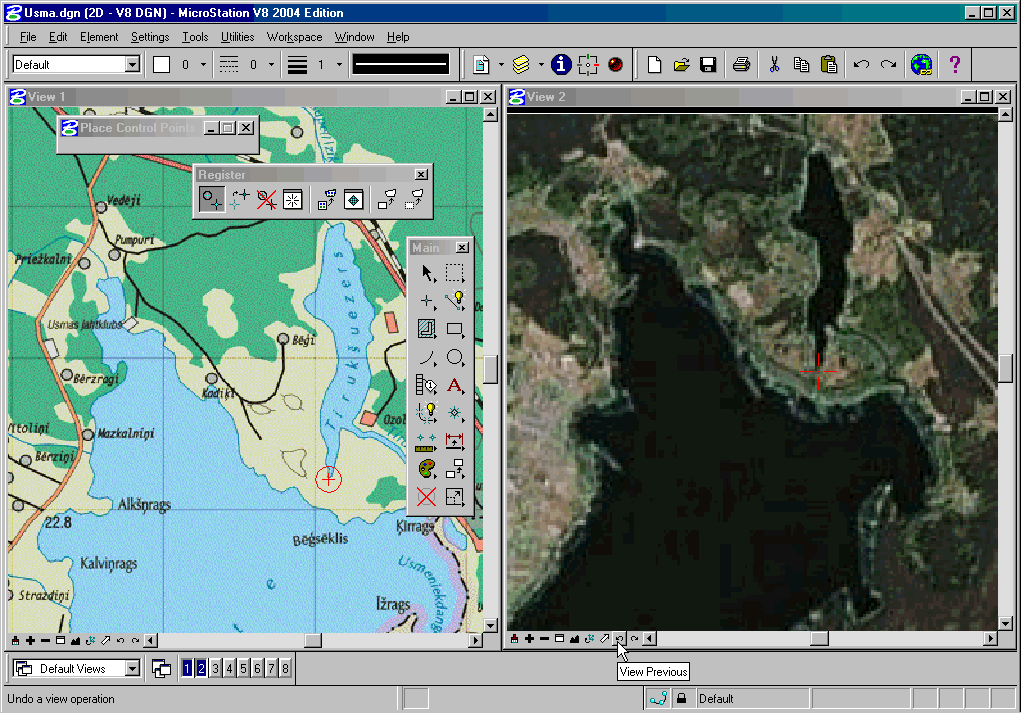Expand the dropdown arrow beside Level Manager icon
Viewport: 1021px width, 714px height.
pyautogui.click(x=540, y=64)
